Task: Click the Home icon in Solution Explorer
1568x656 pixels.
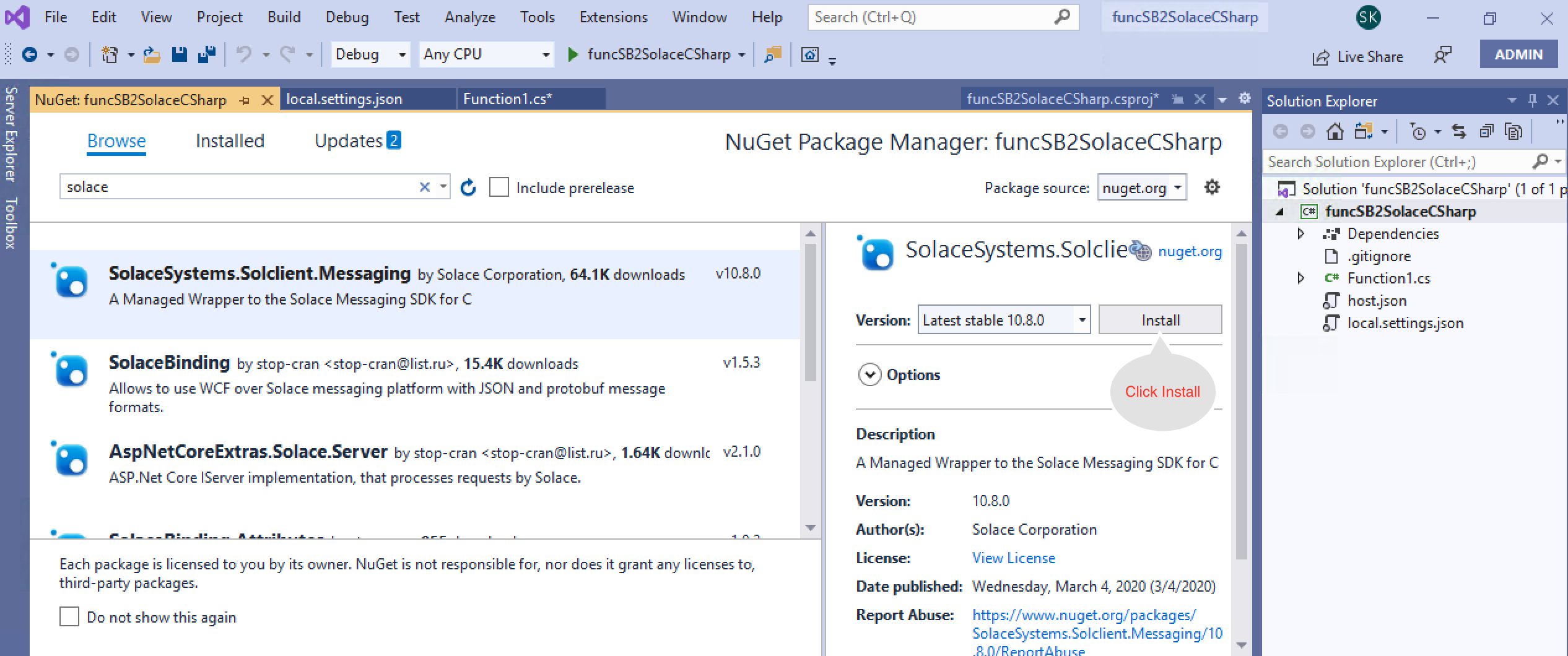Action: pos(1335,131)
